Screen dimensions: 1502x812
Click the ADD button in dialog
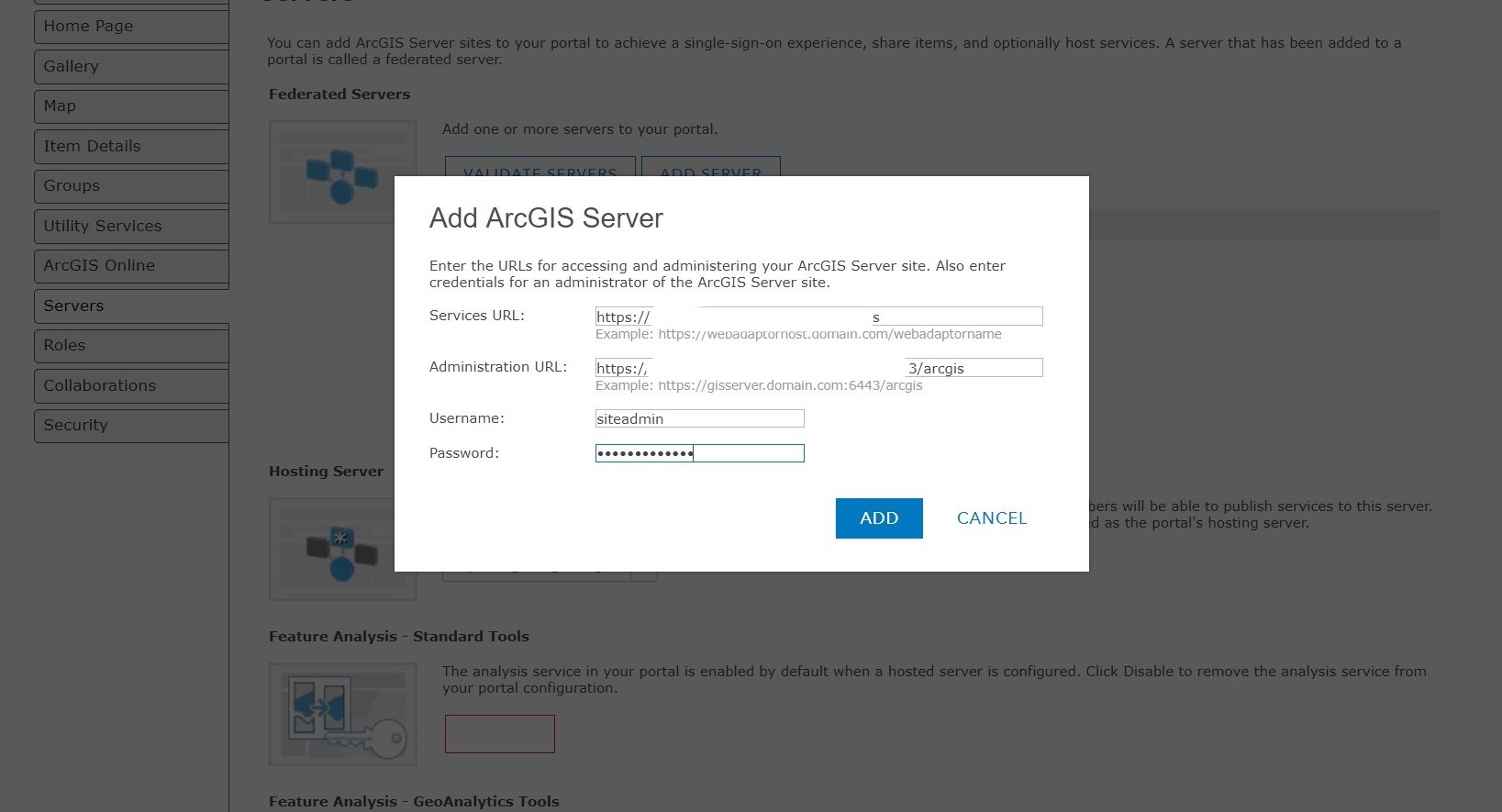(878, 518)
